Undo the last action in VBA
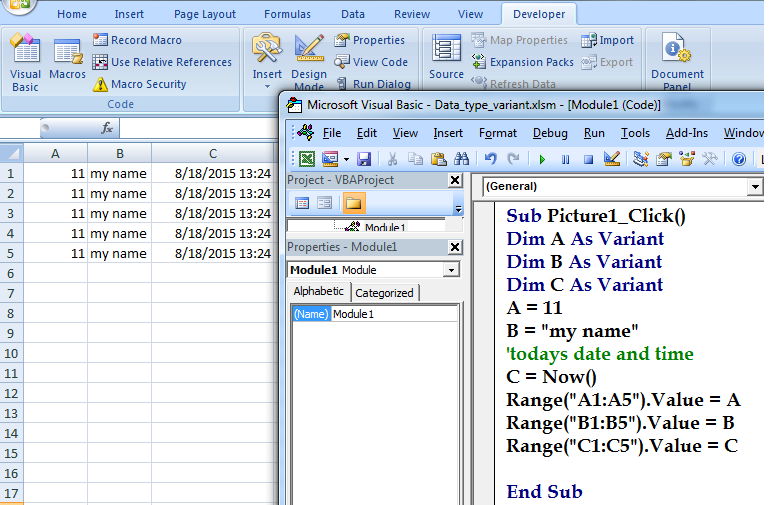This screenshot has width=769, height=505. pos(490,159)
